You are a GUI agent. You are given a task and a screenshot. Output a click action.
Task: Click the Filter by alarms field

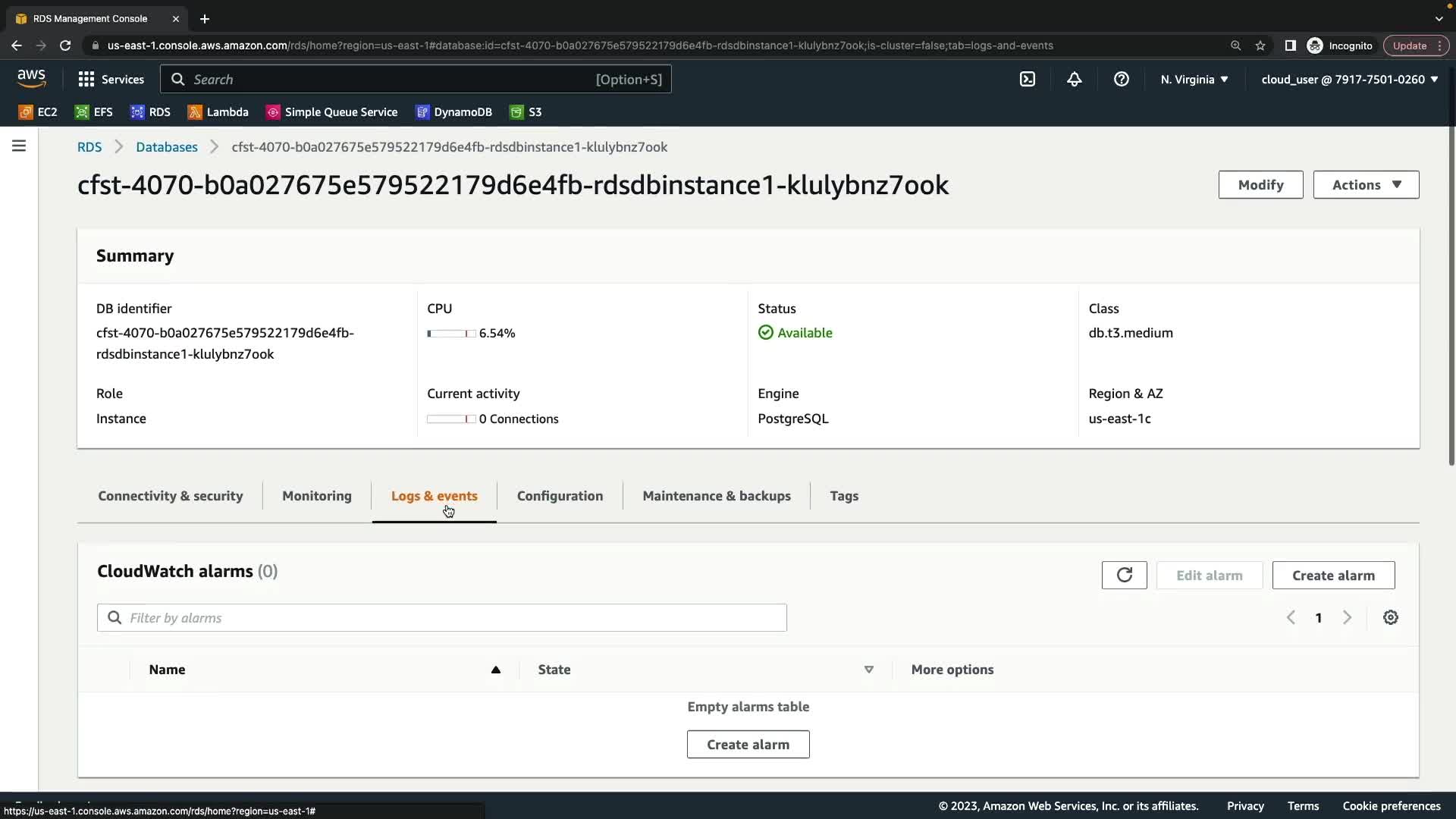pyautogui.click(x=442, y=618)
